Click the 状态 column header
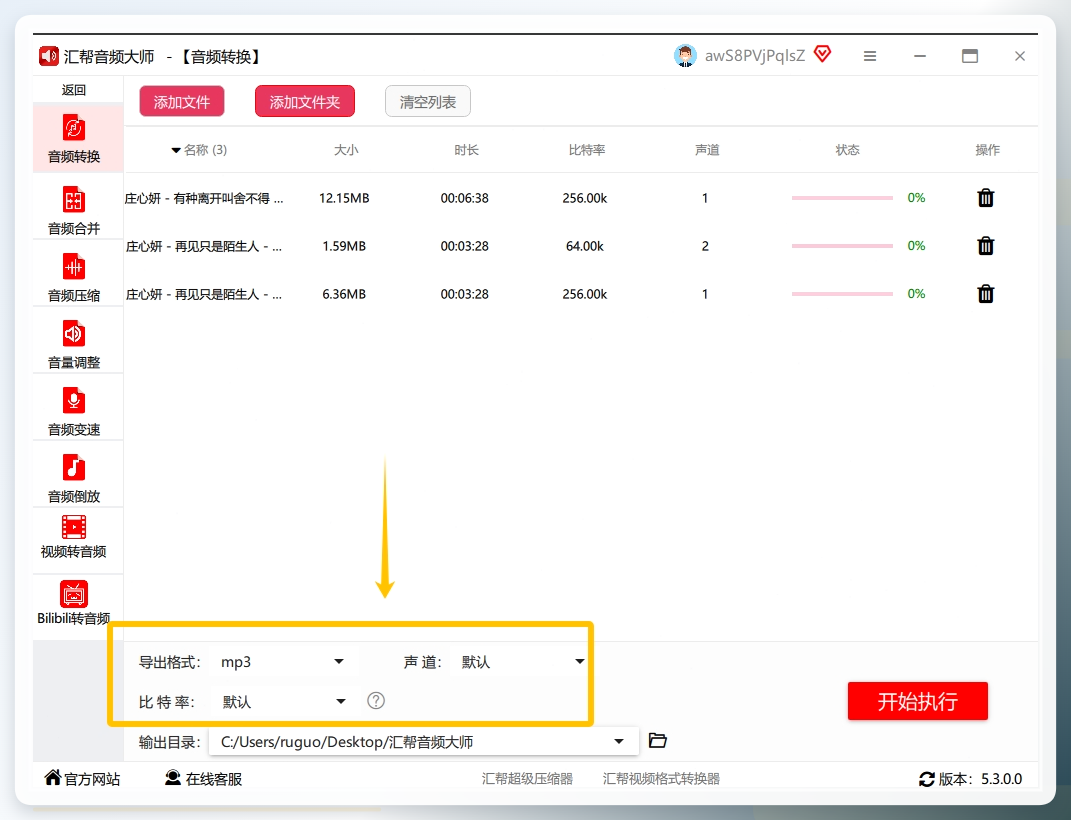The image size is (1071, 820). [x=847, y=150]
